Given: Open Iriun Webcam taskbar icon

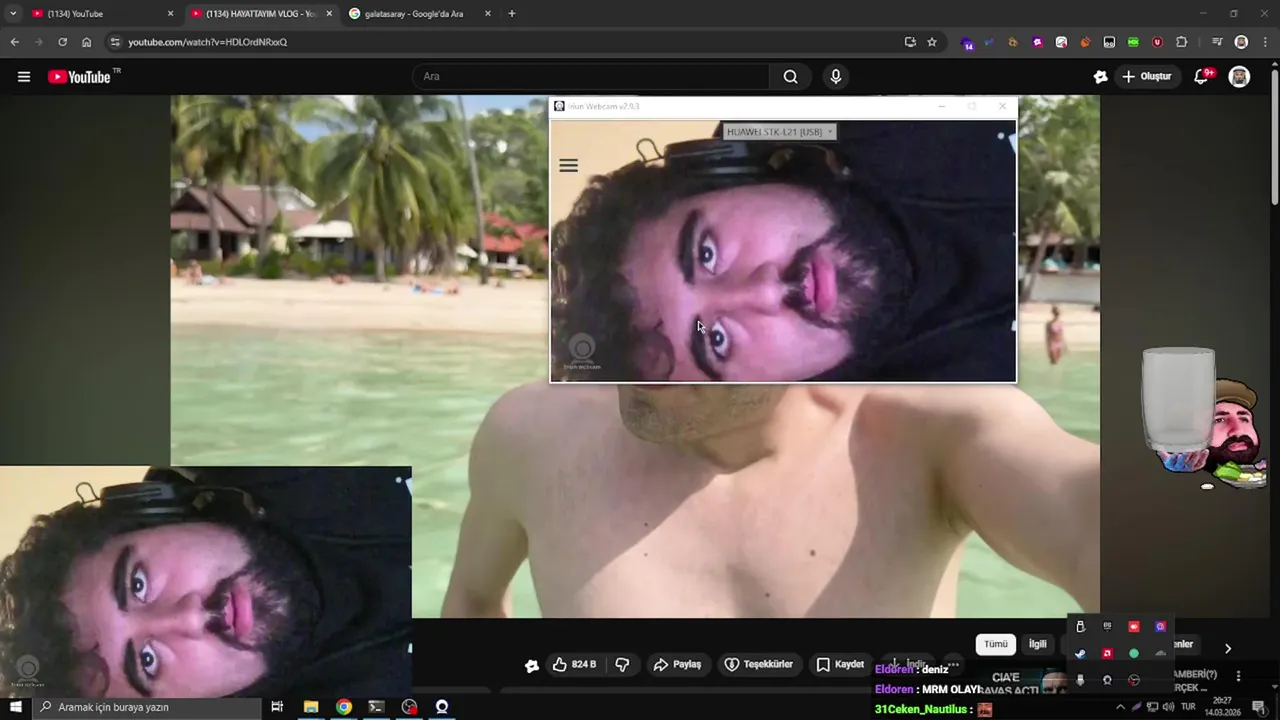Looking at the screenshot, I should click(442, 707).
